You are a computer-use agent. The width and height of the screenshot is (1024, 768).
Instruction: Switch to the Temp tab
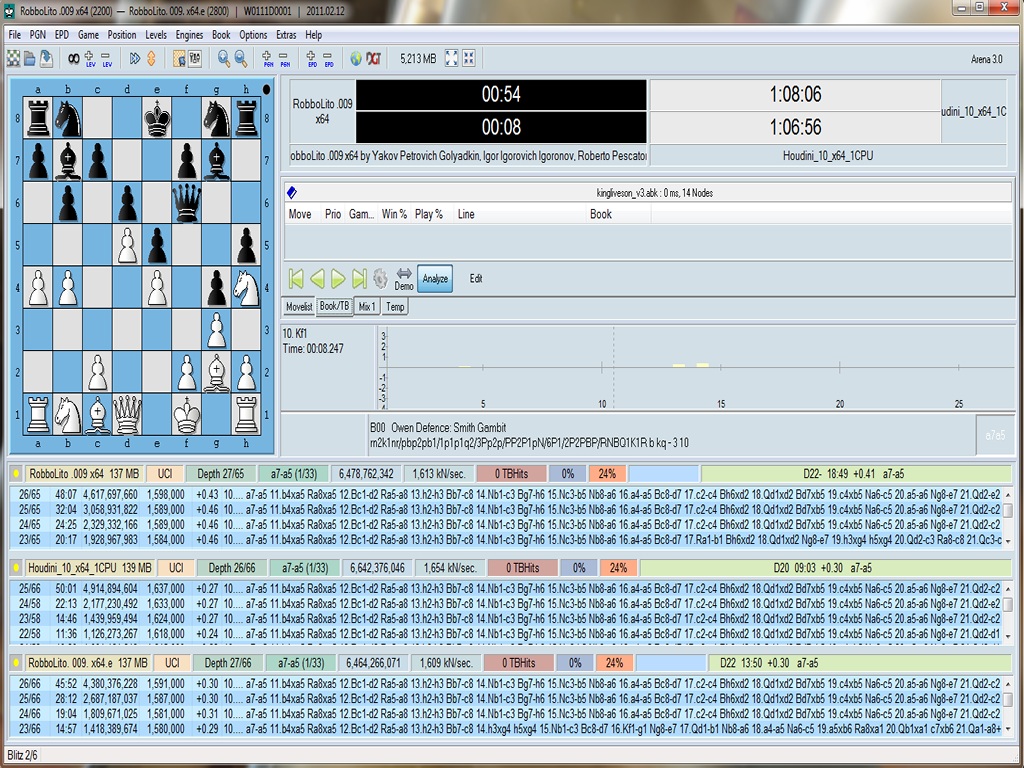395,306
